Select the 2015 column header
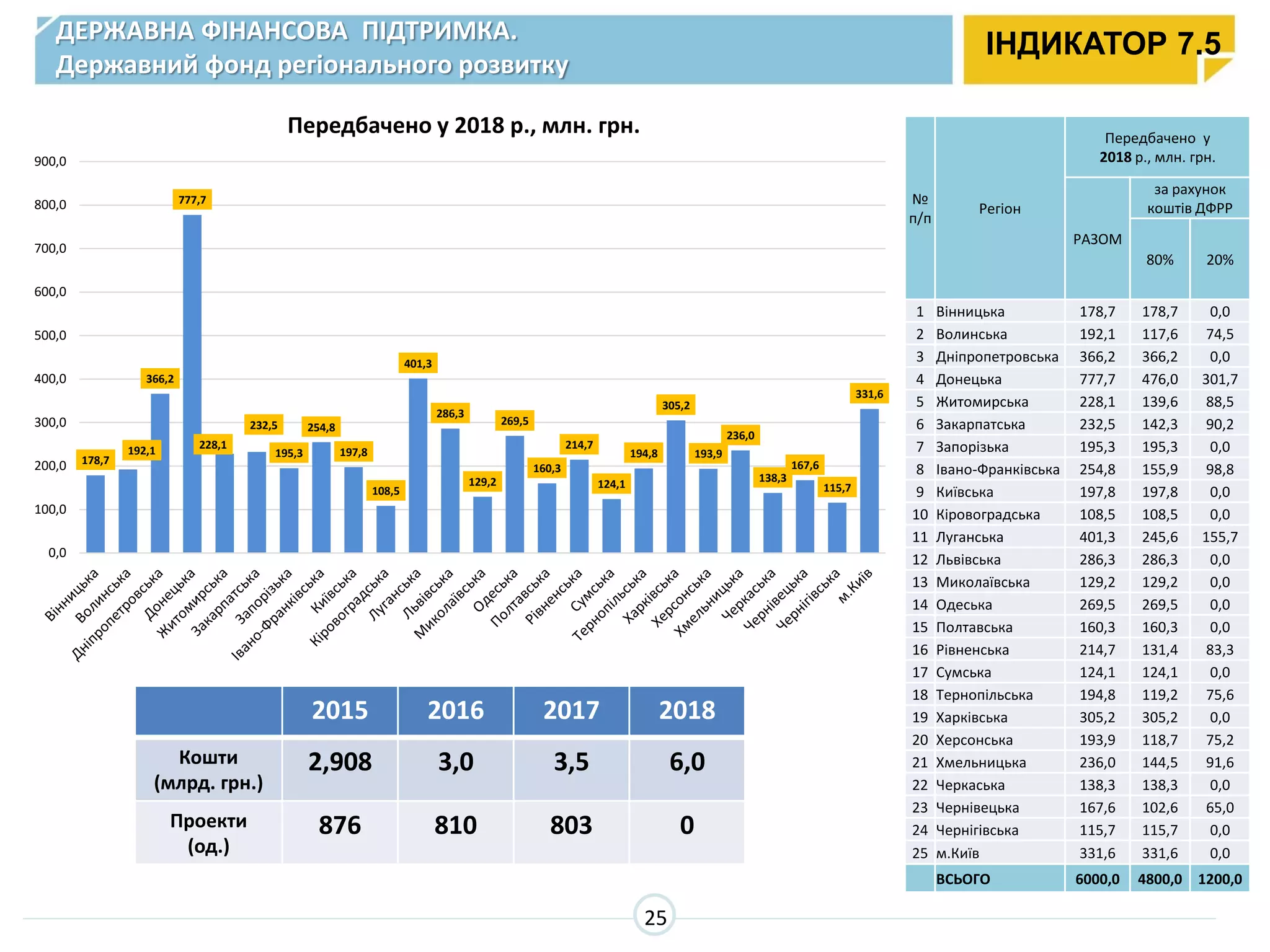 (x=339, y=710)
